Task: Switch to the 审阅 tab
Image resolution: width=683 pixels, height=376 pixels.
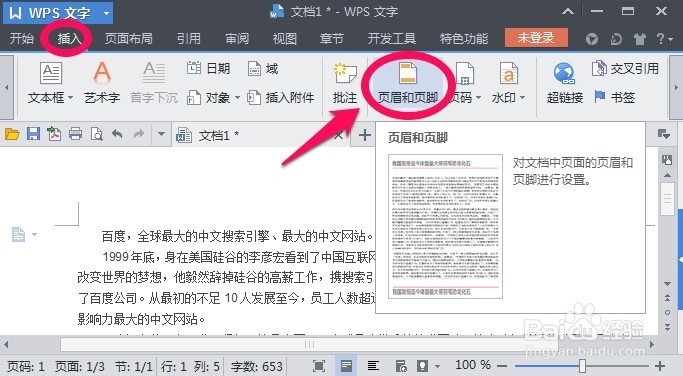Action: [237, 39]
